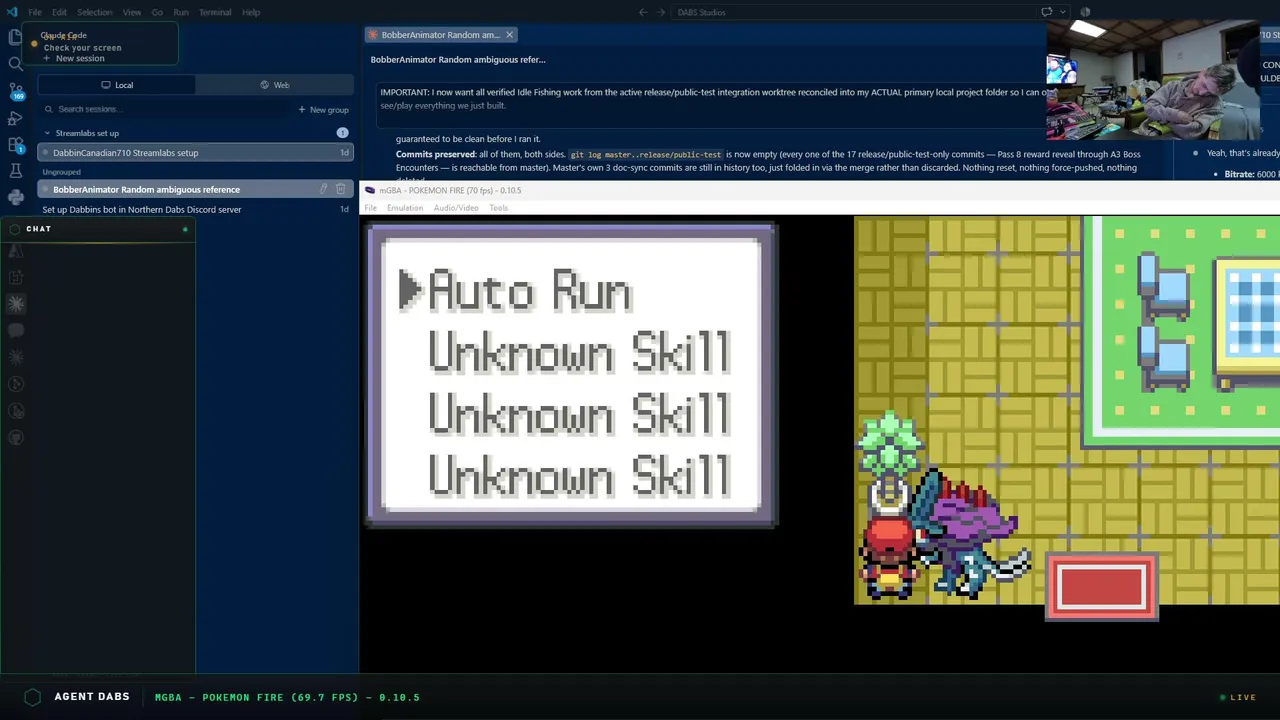Viewport: 1280px width, 720px height.
Task: Open the Run menu in VS Code
Action: pyautogui.click(x=181, y=12)
